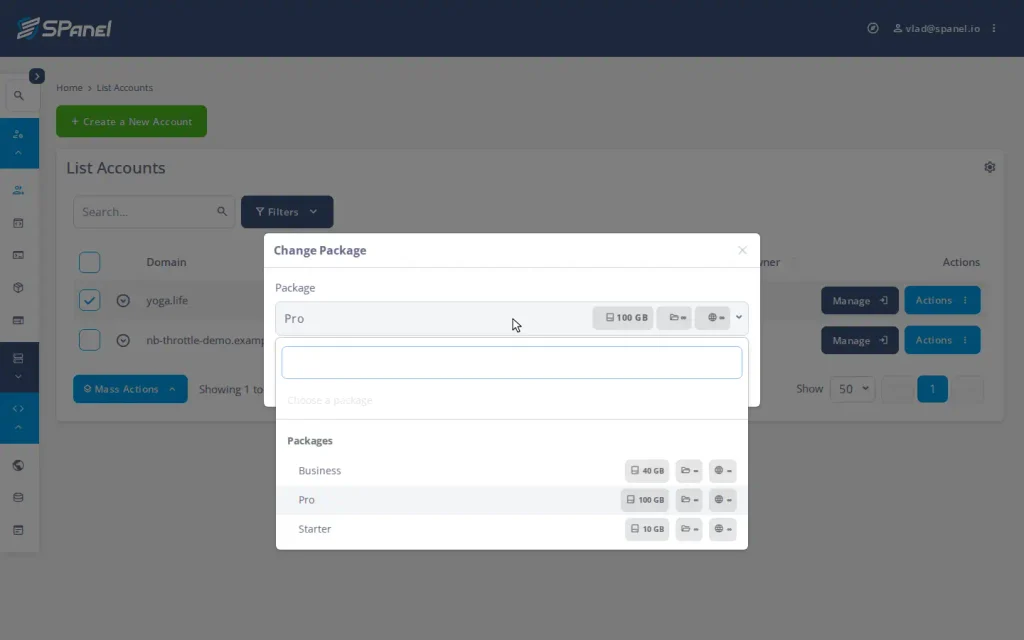Expand the yoga.life row details
The image size is (1024, 640).
pos(123,300)
